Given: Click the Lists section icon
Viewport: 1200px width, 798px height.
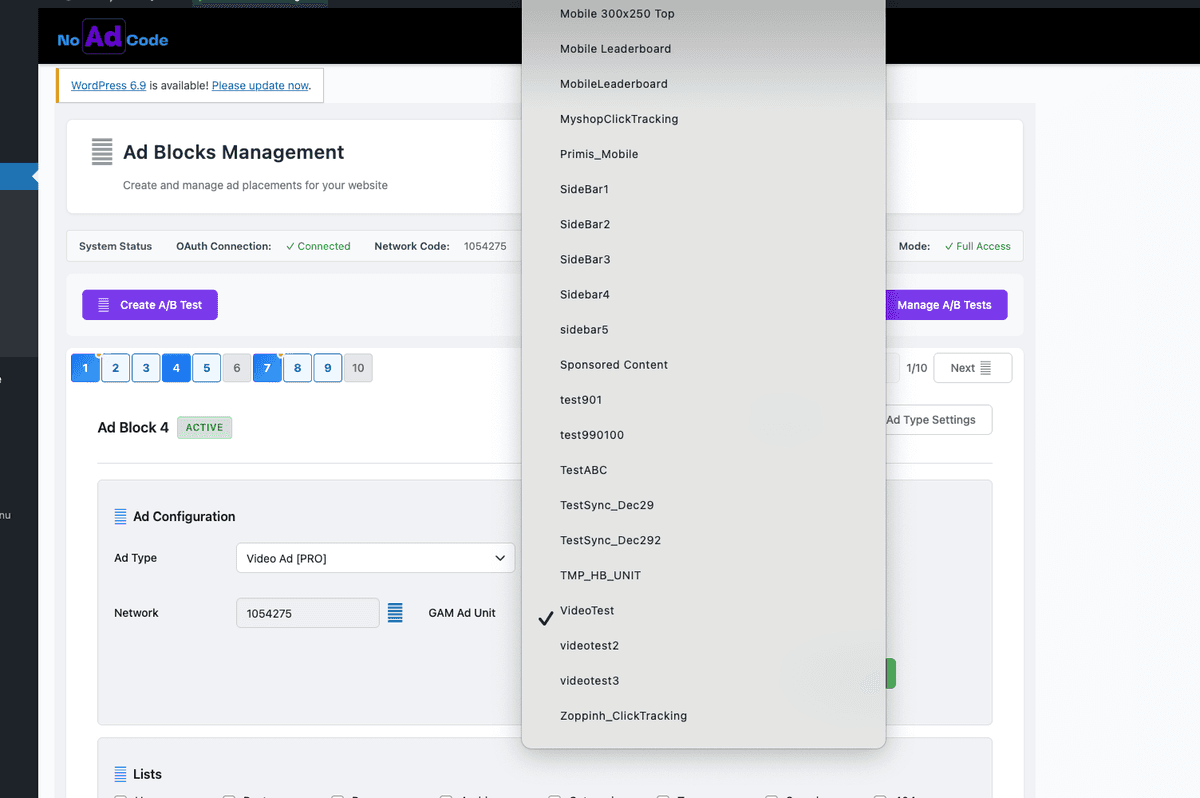Looking at the screenshot, I should coord(119,773).
